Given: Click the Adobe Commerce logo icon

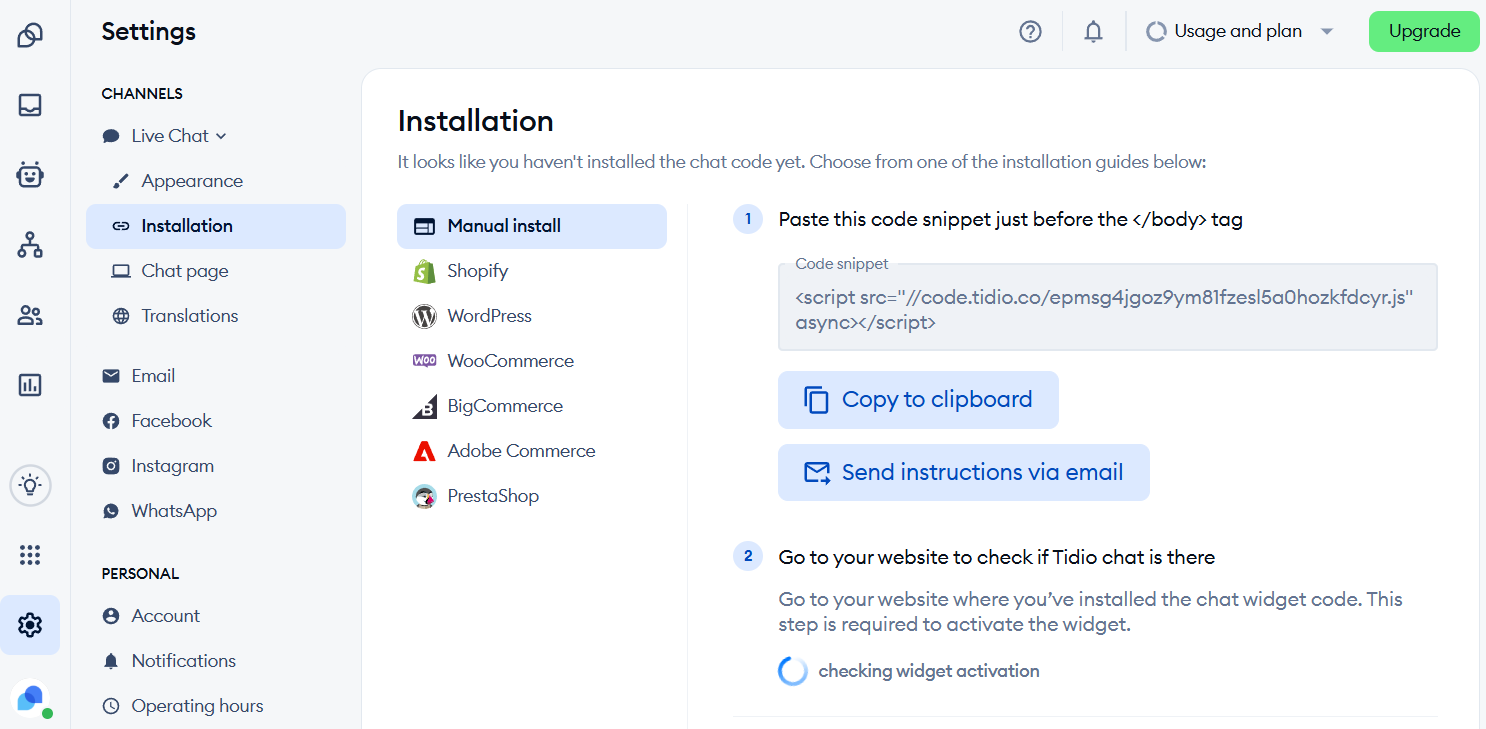Looking at the screenshot, I should click(x=424, y=451).
